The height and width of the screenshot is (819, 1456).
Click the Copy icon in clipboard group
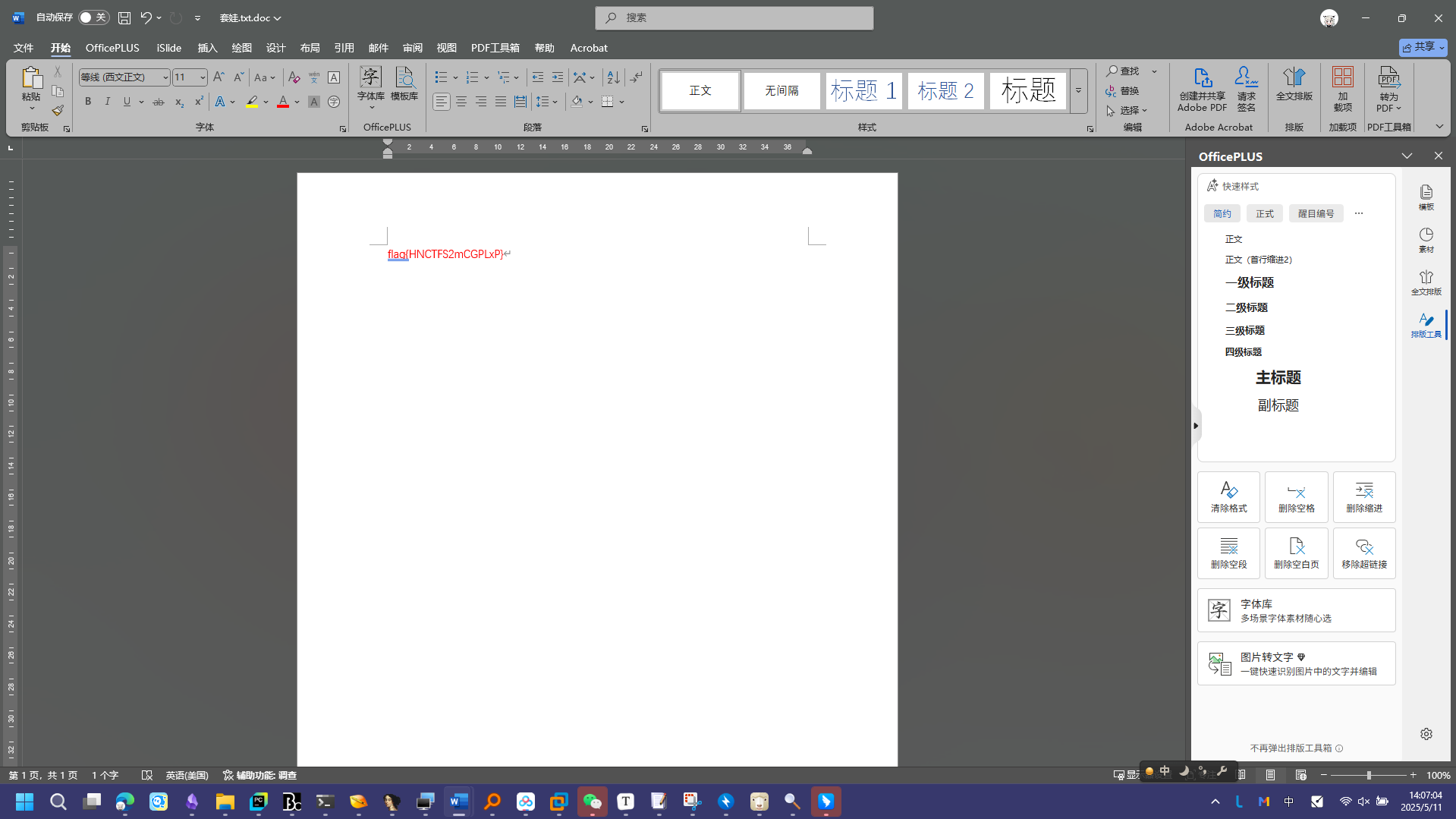point(58,91)
